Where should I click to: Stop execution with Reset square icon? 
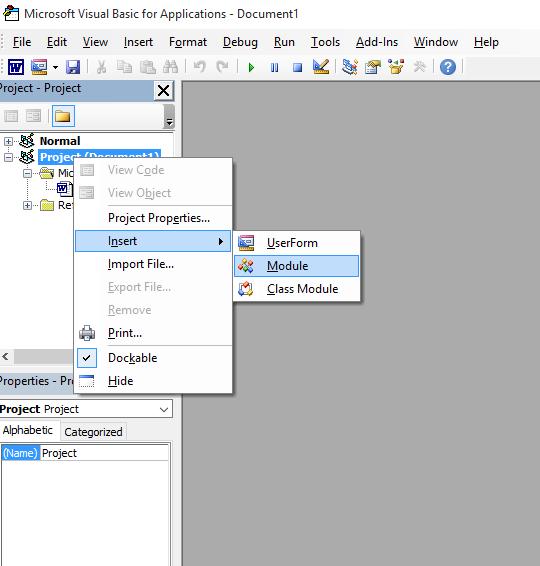pyautogui.click(x=297, y=68)
